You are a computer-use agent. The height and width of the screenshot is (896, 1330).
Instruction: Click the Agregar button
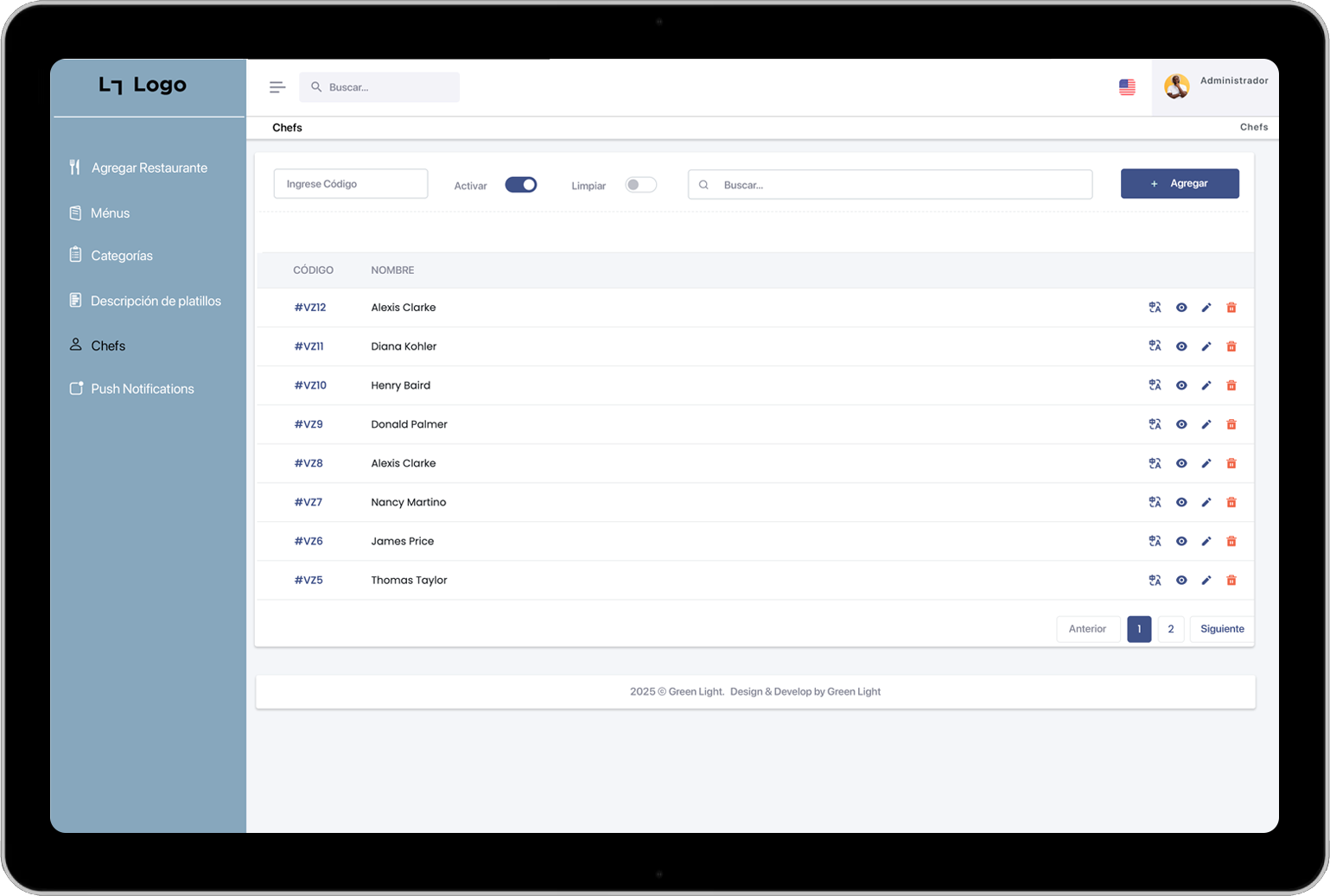[x=1179, y=183]
